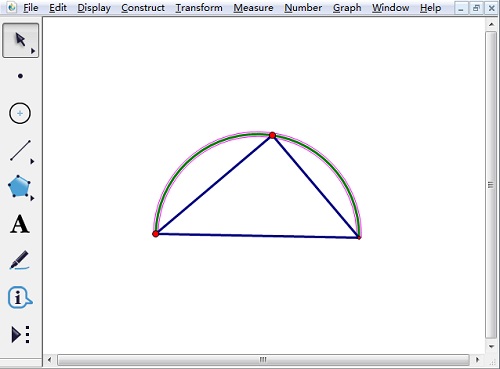Select the Straightedge segment tool
Screen dimensions: 500x369
pyautogui.click(x=20, y=150)
